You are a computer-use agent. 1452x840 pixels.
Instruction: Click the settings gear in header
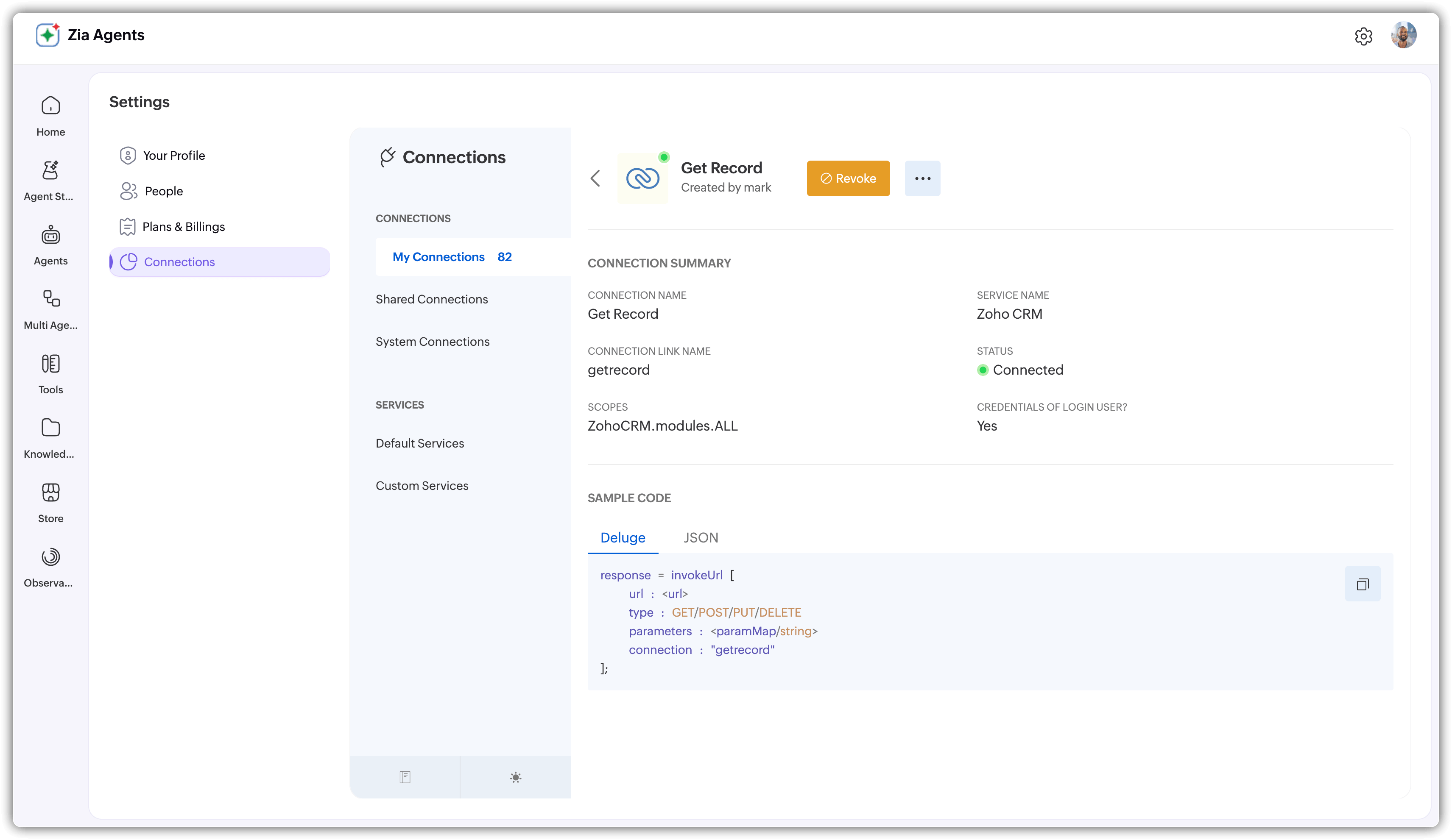click(x=1363, y=36)
